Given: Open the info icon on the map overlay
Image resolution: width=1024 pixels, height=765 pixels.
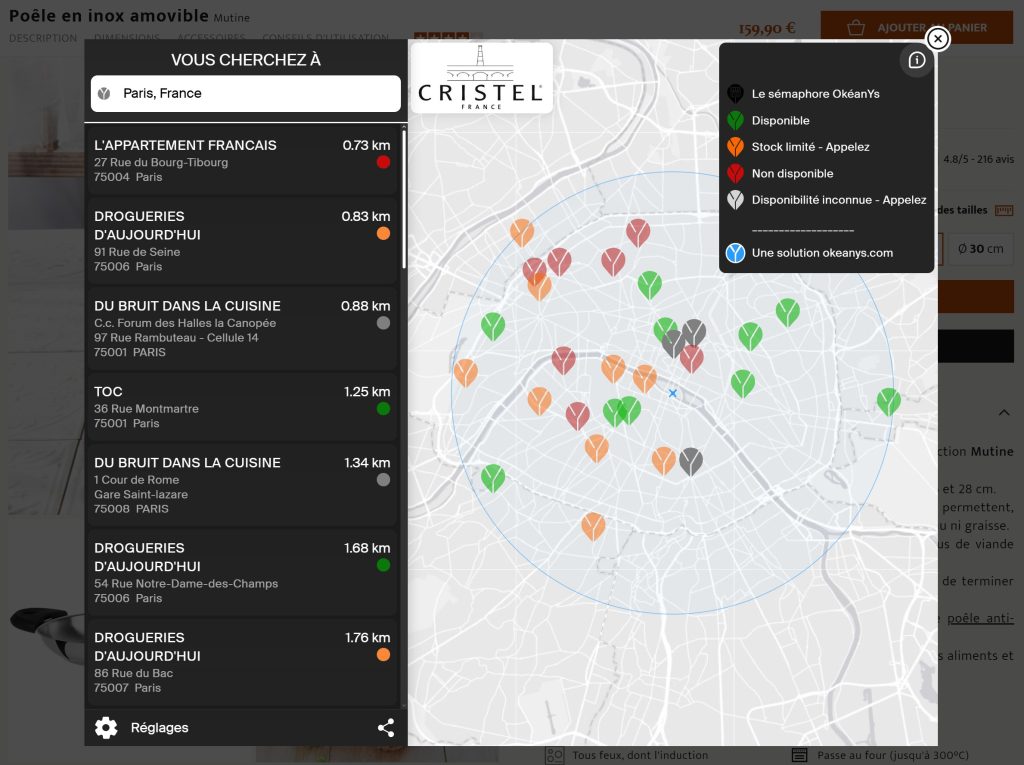Looking at the screenshot, I should click(917, 60).
